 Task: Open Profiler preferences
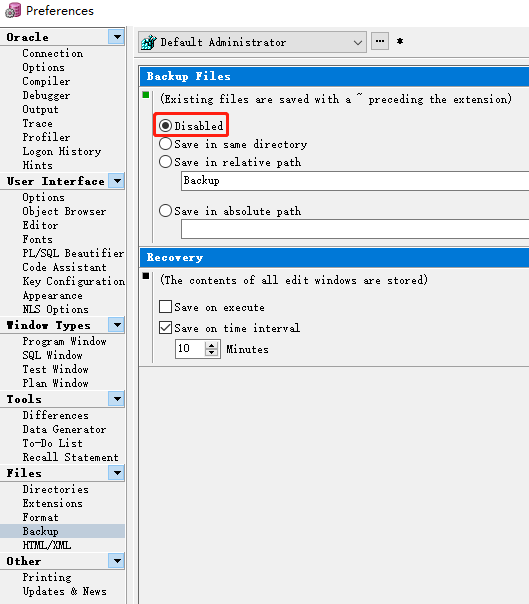point(46,137)
